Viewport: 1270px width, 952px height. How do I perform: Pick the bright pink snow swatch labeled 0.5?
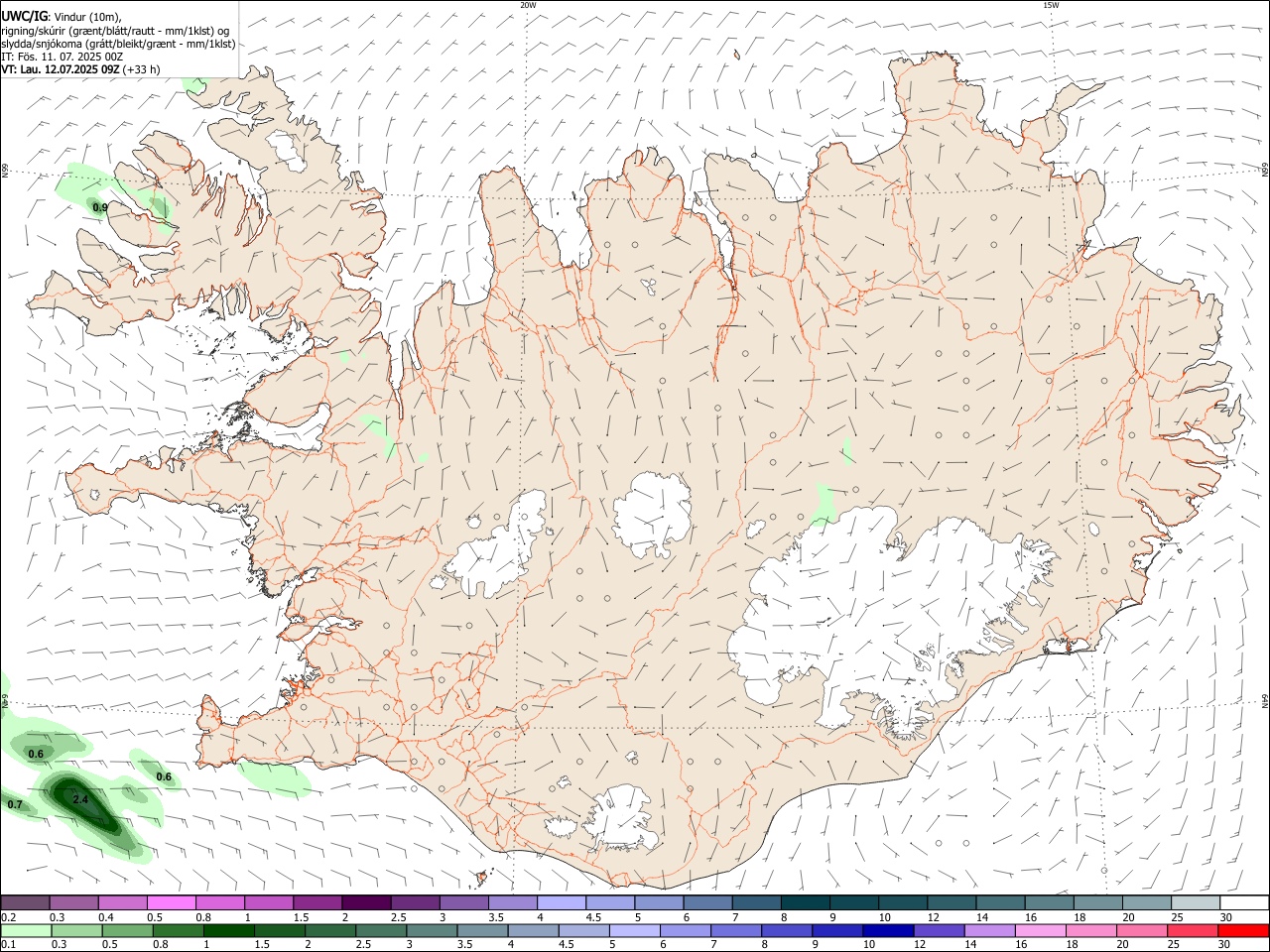(171, 902)
